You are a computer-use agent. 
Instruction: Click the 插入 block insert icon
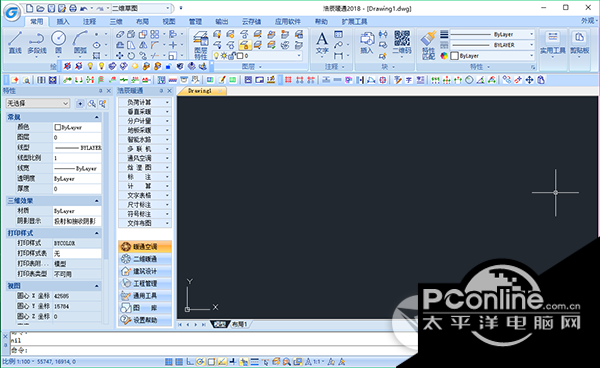pyautogui.click(x=367, y=42)
